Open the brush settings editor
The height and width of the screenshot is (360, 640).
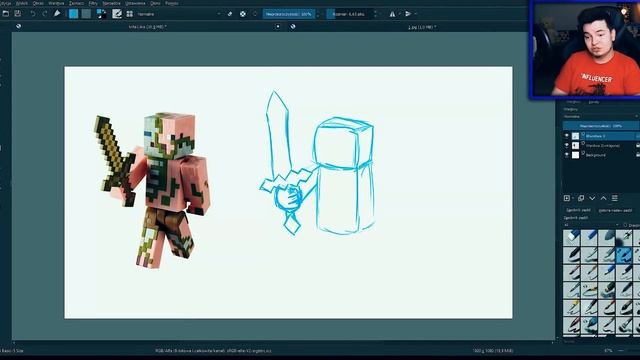117,14
